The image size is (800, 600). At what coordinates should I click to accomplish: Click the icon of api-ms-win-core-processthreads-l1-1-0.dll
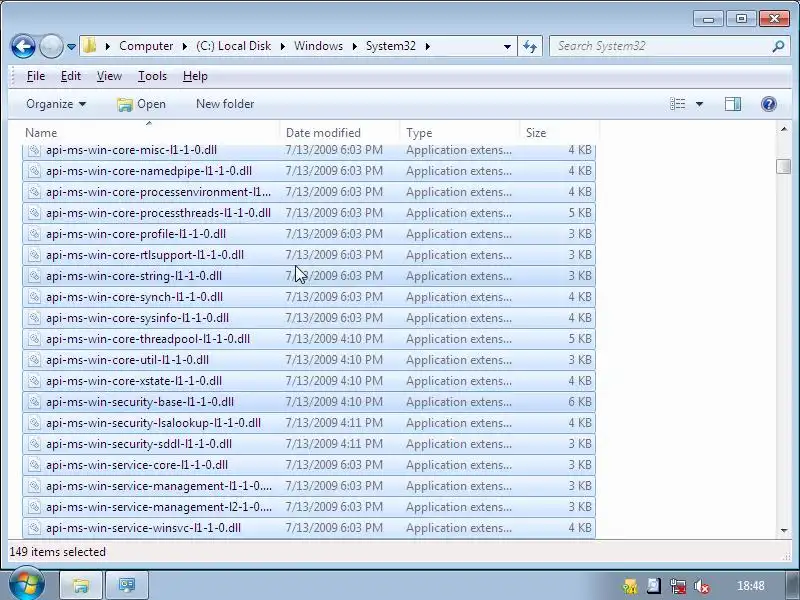[34, 213]
